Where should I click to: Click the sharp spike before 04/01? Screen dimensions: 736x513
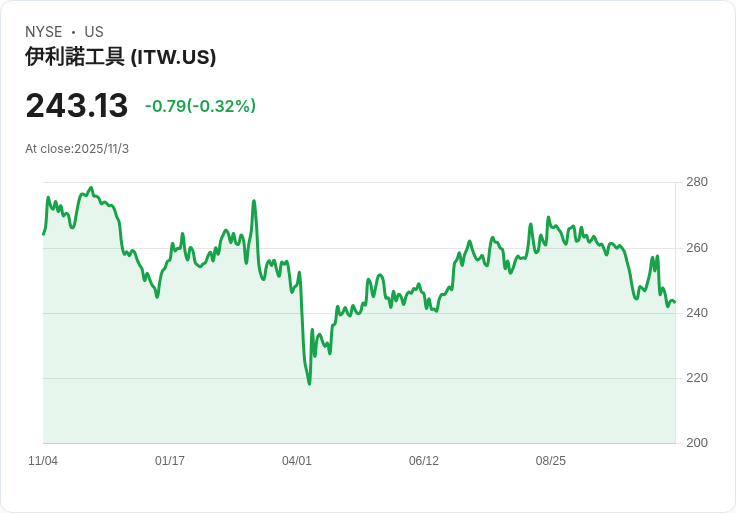[x=254, y=201]
